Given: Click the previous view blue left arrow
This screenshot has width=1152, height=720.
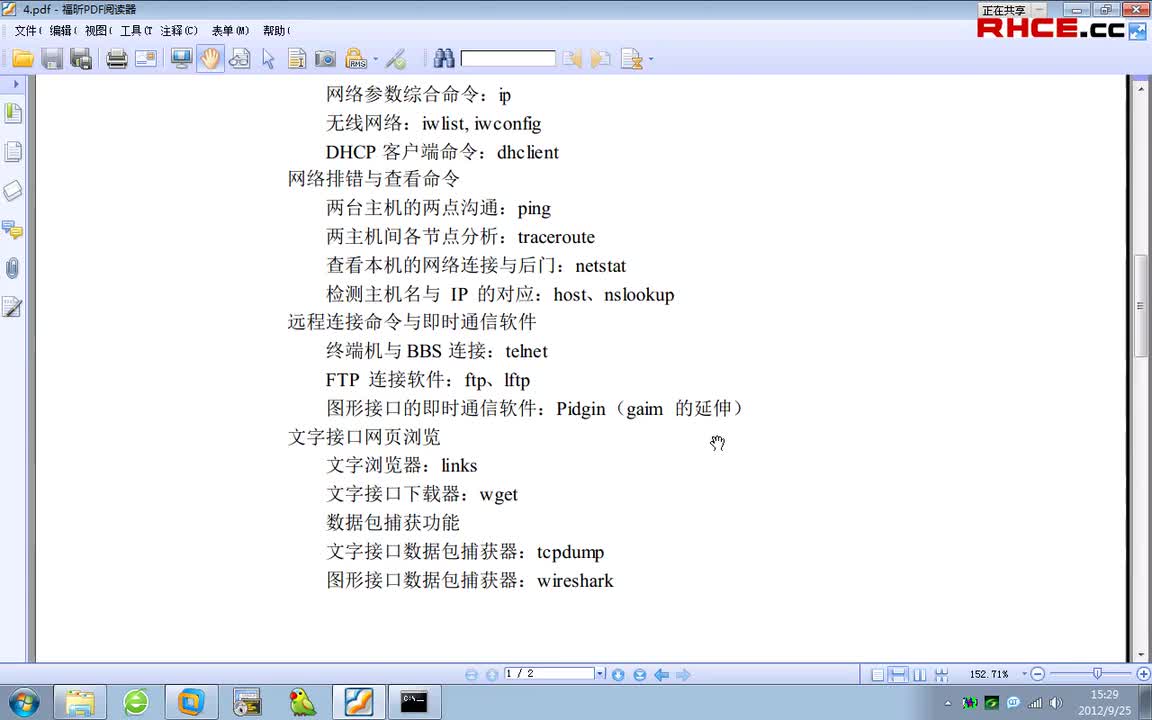Looking at the screenshot, I should pos(661,674).
